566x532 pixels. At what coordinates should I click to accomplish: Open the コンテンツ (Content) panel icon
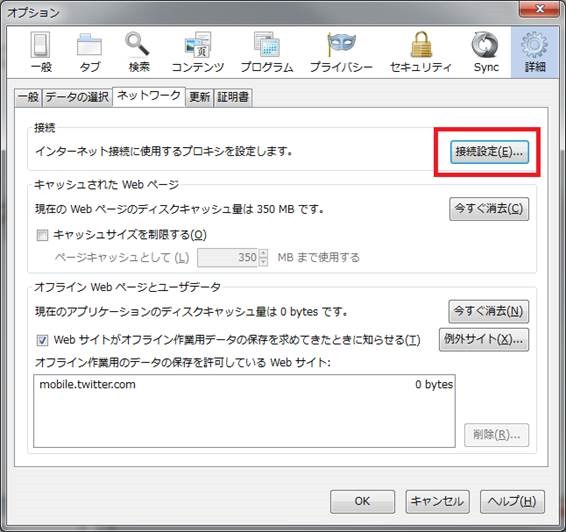tap(198, 45)
